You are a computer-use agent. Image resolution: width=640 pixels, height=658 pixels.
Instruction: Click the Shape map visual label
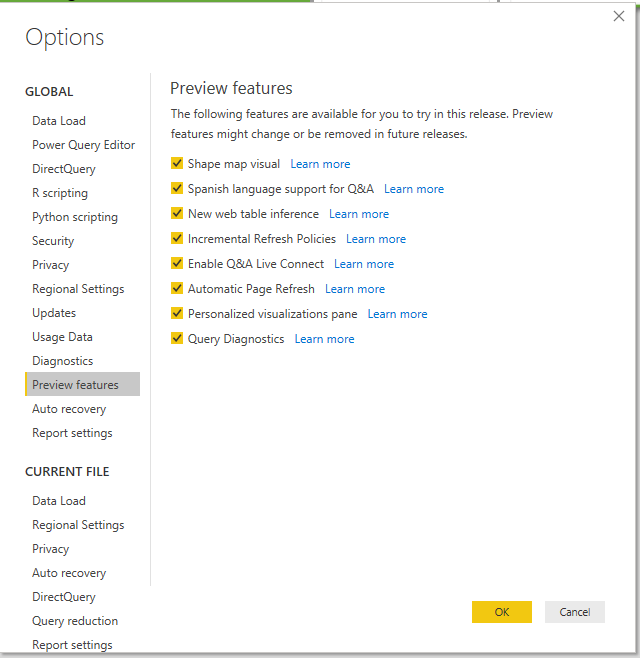(234, 164)
